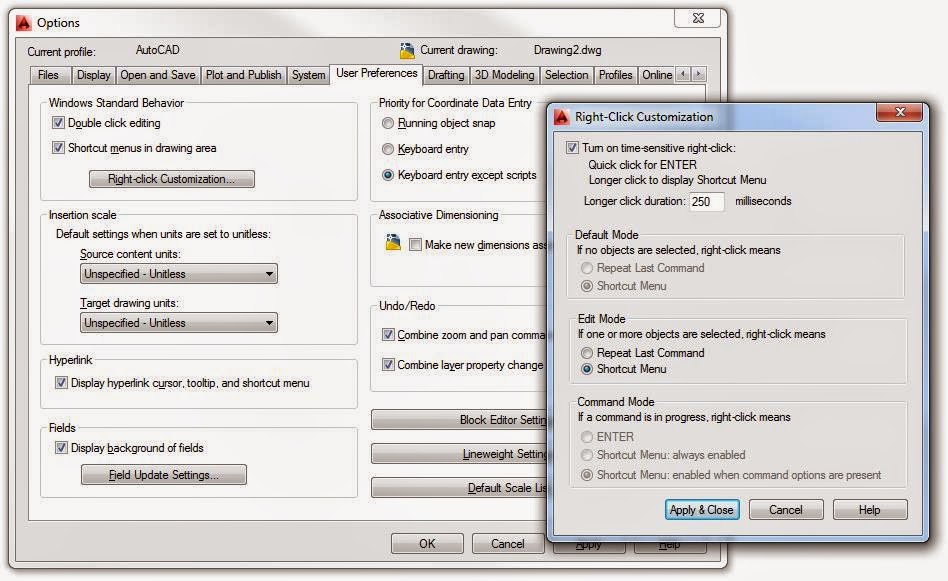
Task: Switch to the Files tab
Action: click(48, 75)
